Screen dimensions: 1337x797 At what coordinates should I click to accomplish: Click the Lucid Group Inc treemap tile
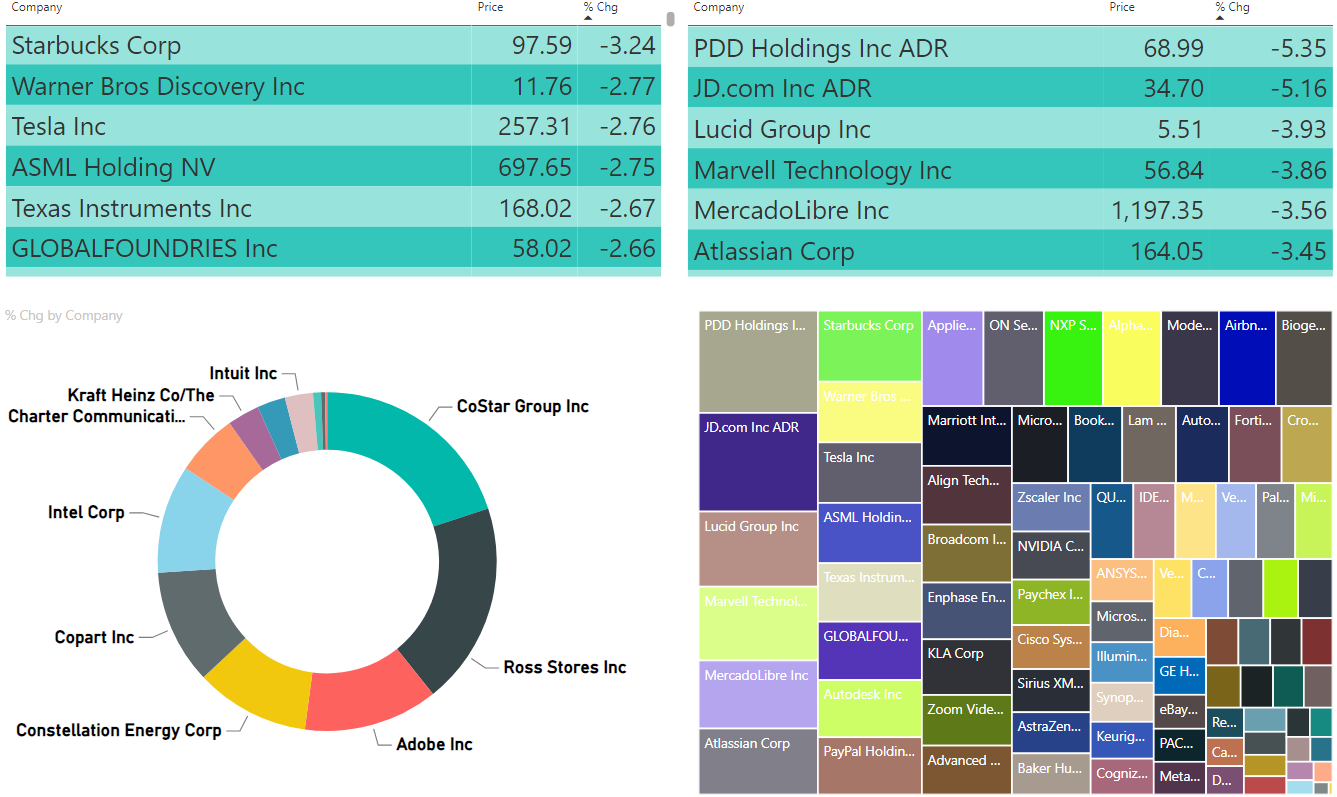coord(757,549)
